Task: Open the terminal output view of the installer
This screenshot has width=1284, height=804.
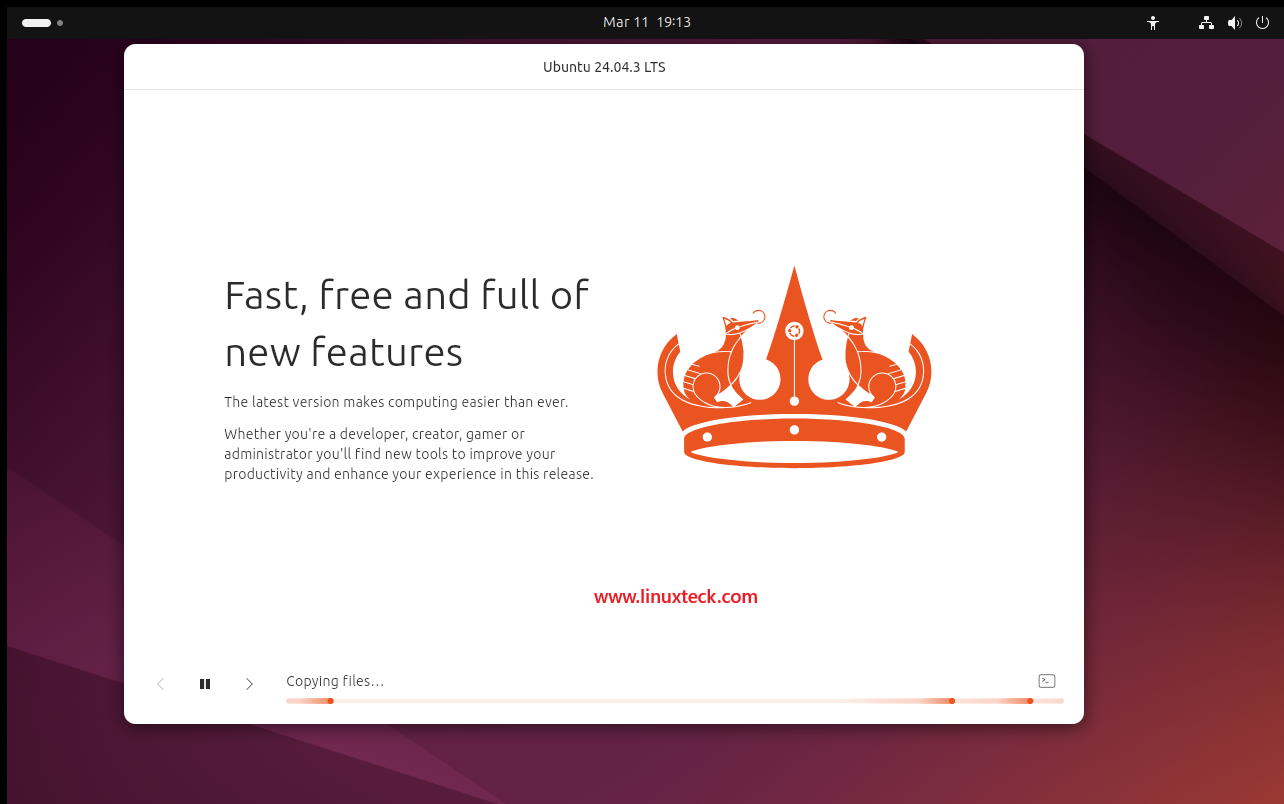Action: (x=1047, y=680)
